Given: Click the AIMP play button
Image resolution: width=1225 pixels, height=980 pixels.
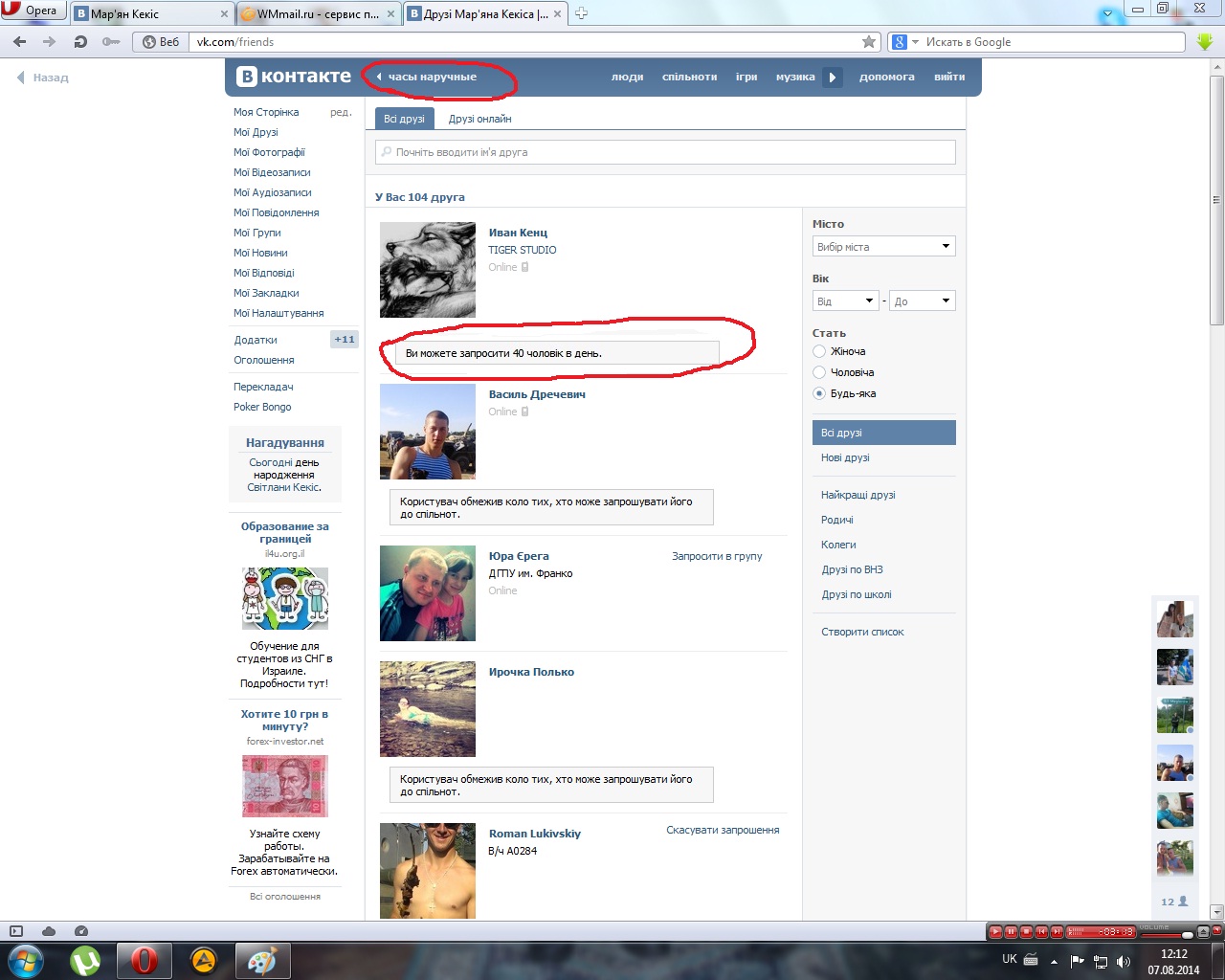Looking at the screenshot, I should coord(995,932).
